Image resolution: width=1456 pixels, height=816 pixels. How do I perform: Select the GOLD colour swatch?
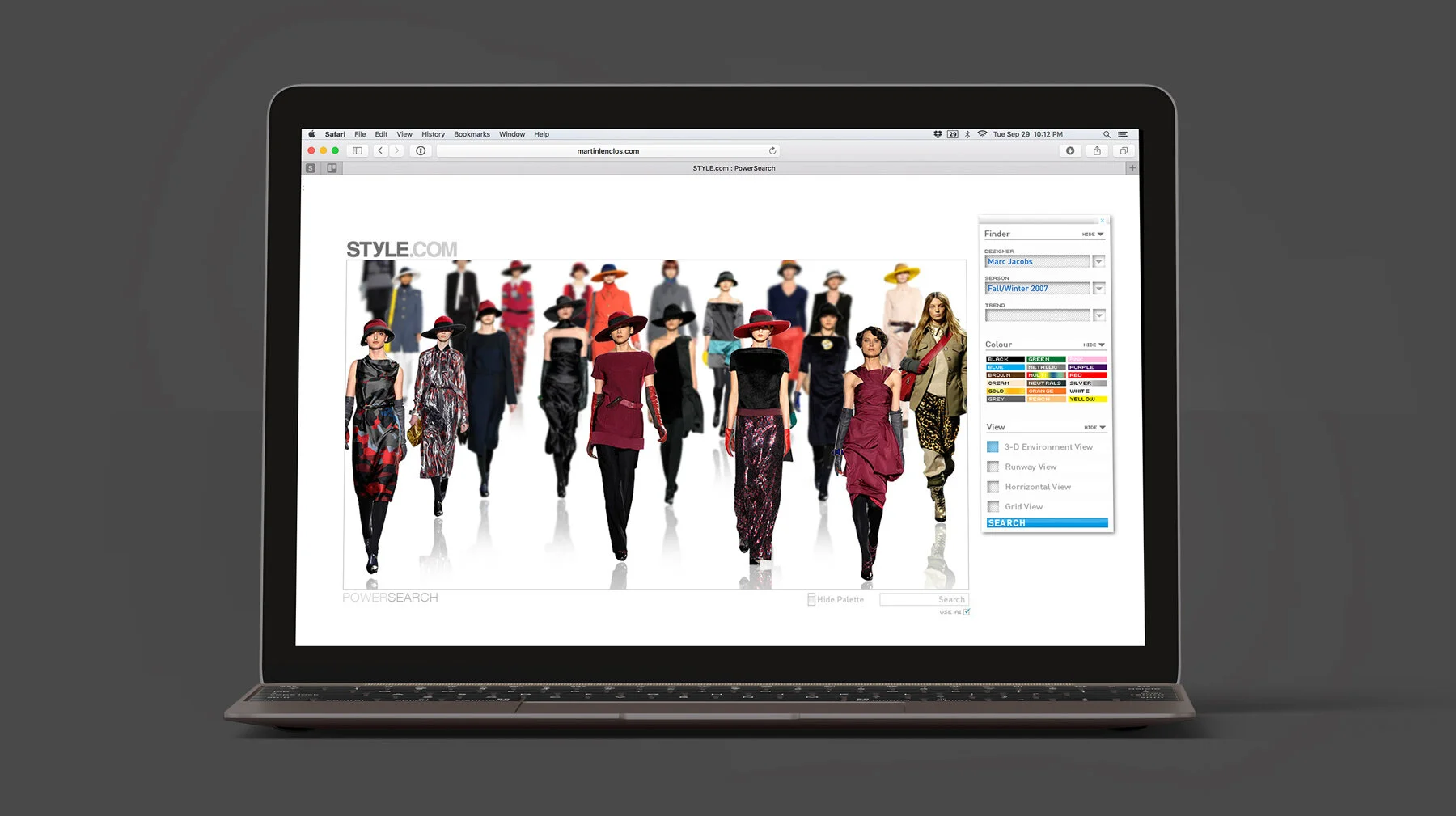click(x=1005, y=391)
